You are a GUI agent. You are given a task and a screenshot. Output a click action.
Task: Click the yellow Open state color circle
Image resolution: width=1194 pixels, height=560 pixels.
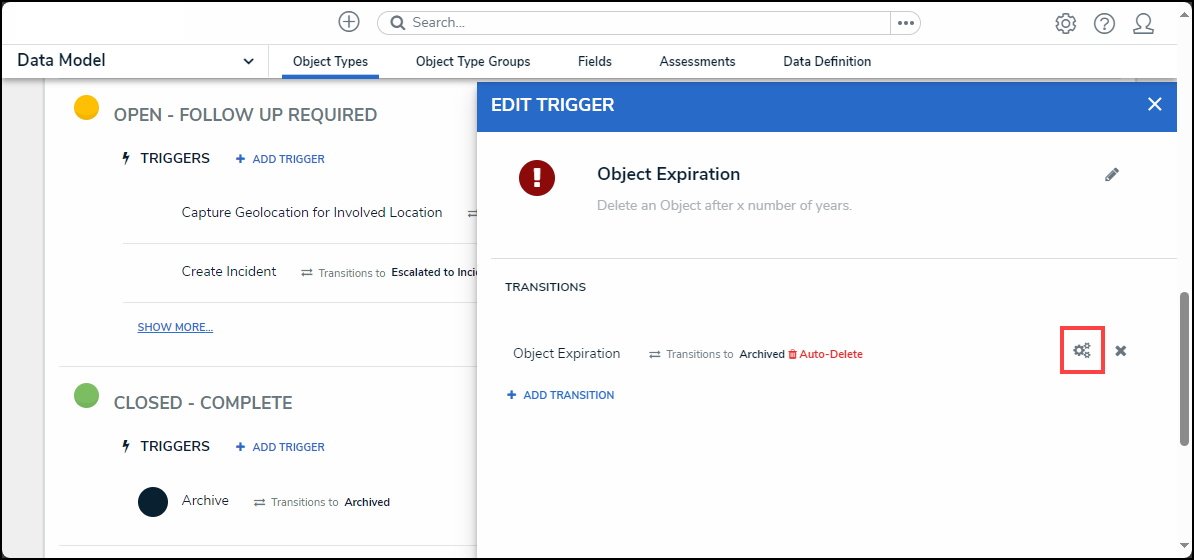coord(87,108)
